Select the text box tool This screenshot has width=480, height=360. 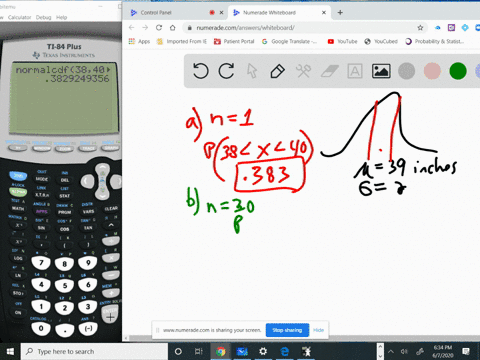[x=355, y=71]
